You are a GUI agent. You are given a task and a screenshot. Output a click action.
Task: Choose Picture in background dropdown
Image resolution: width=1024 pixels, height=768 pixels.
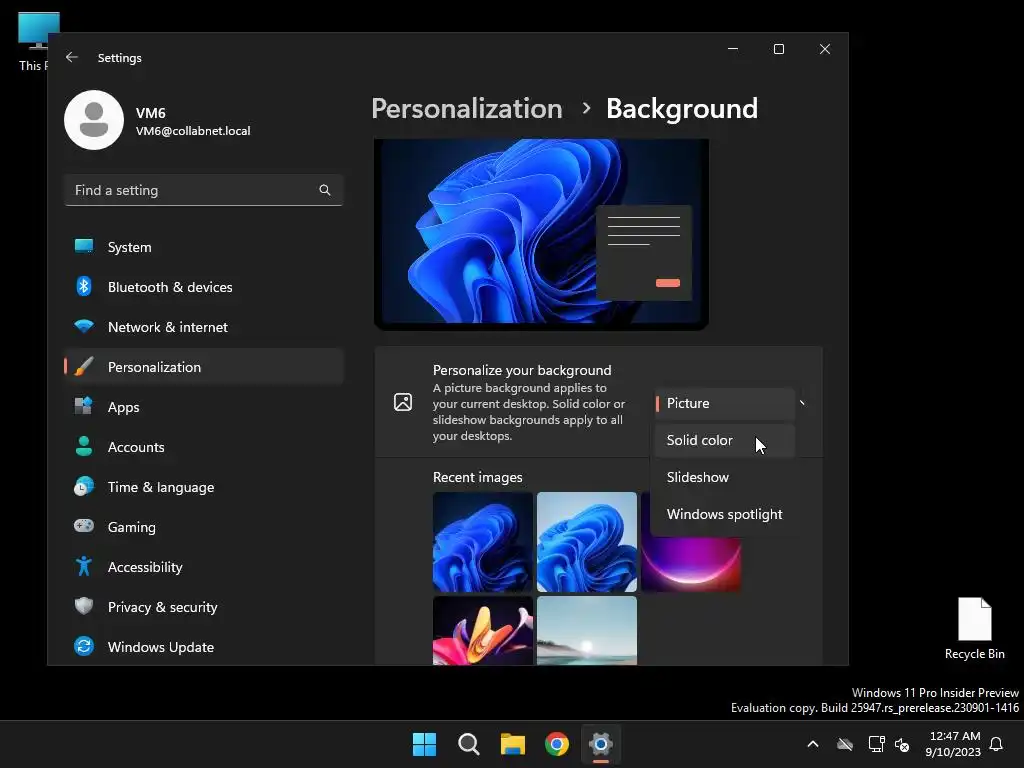coord(724,403)
